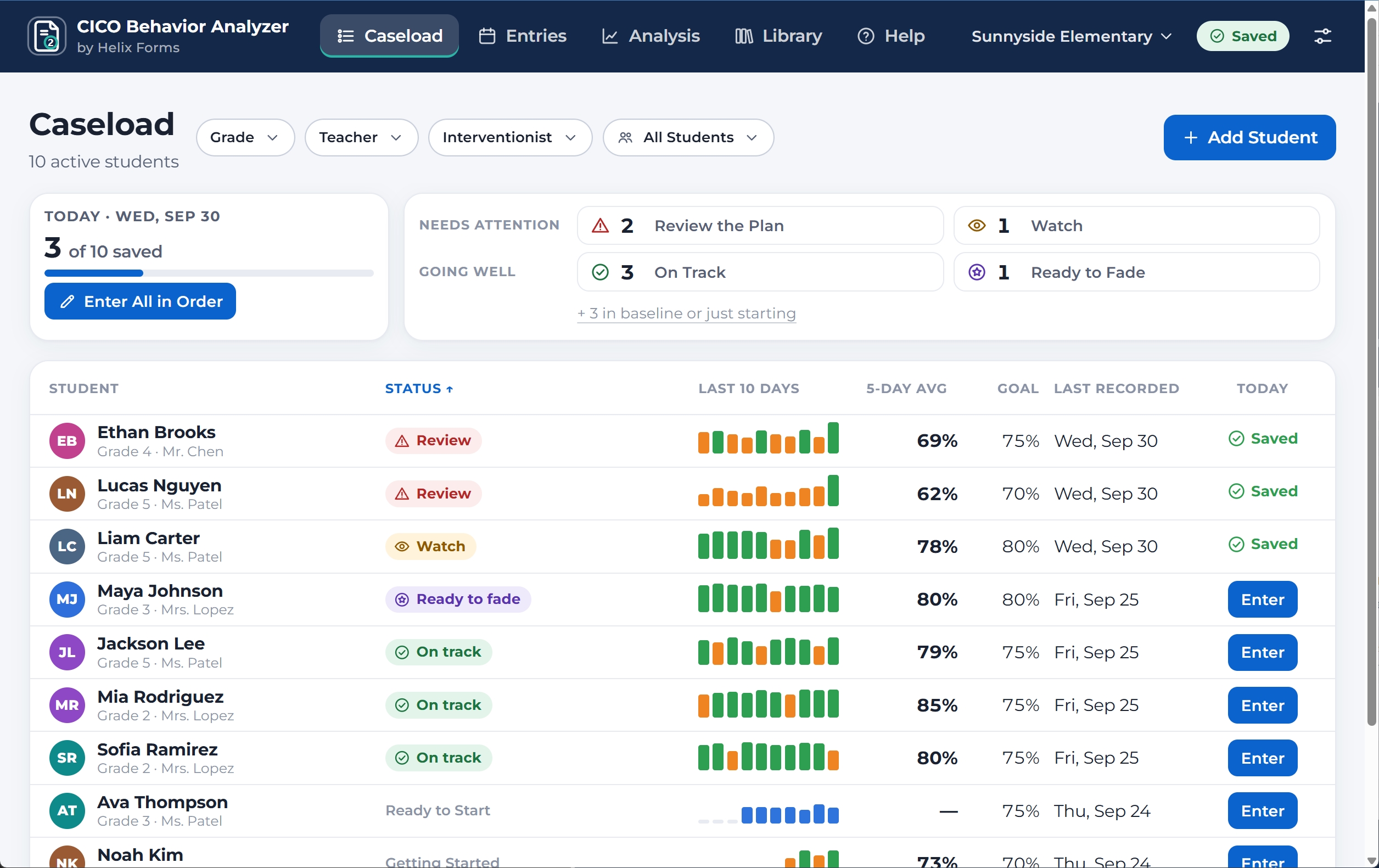Click Lucas Nguyen's LN avatar
1379x868 pixels.
tap(67, 494)
